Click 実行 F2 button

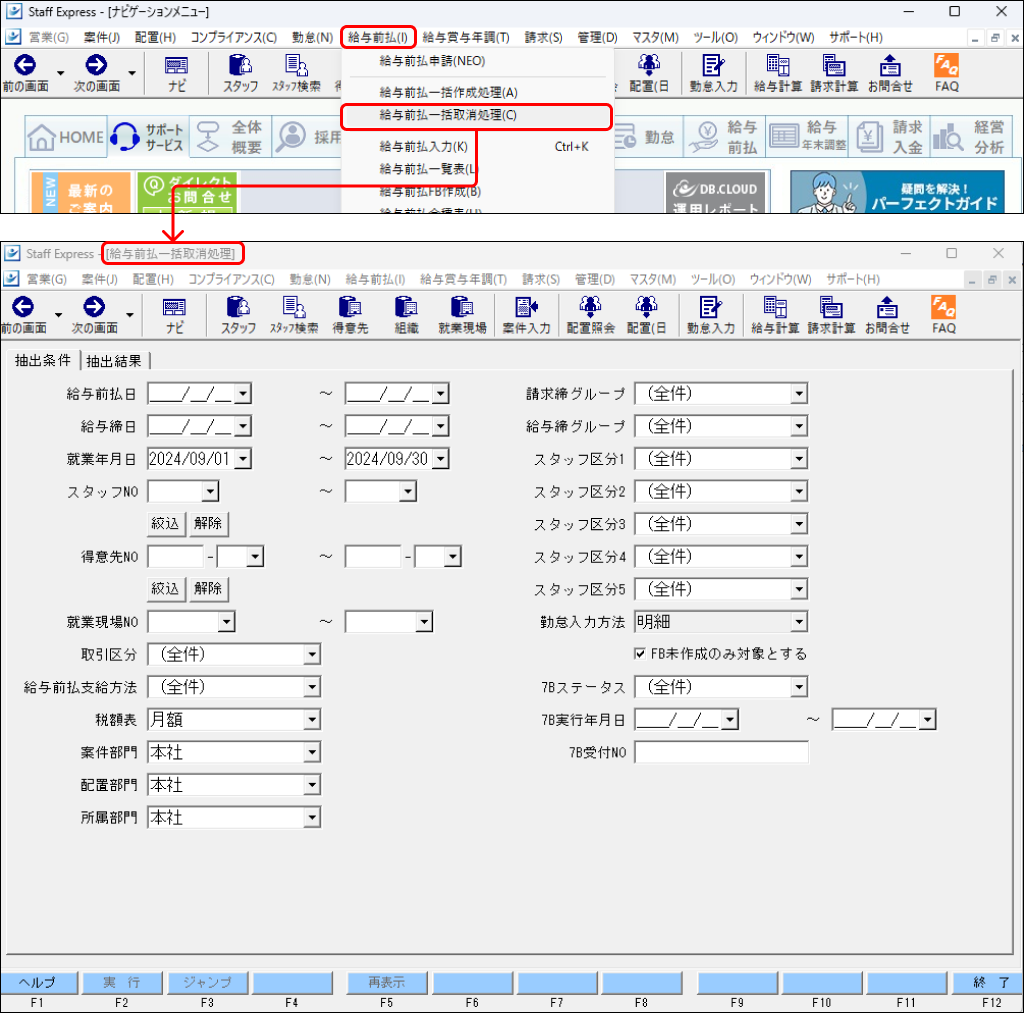(122, 982)
